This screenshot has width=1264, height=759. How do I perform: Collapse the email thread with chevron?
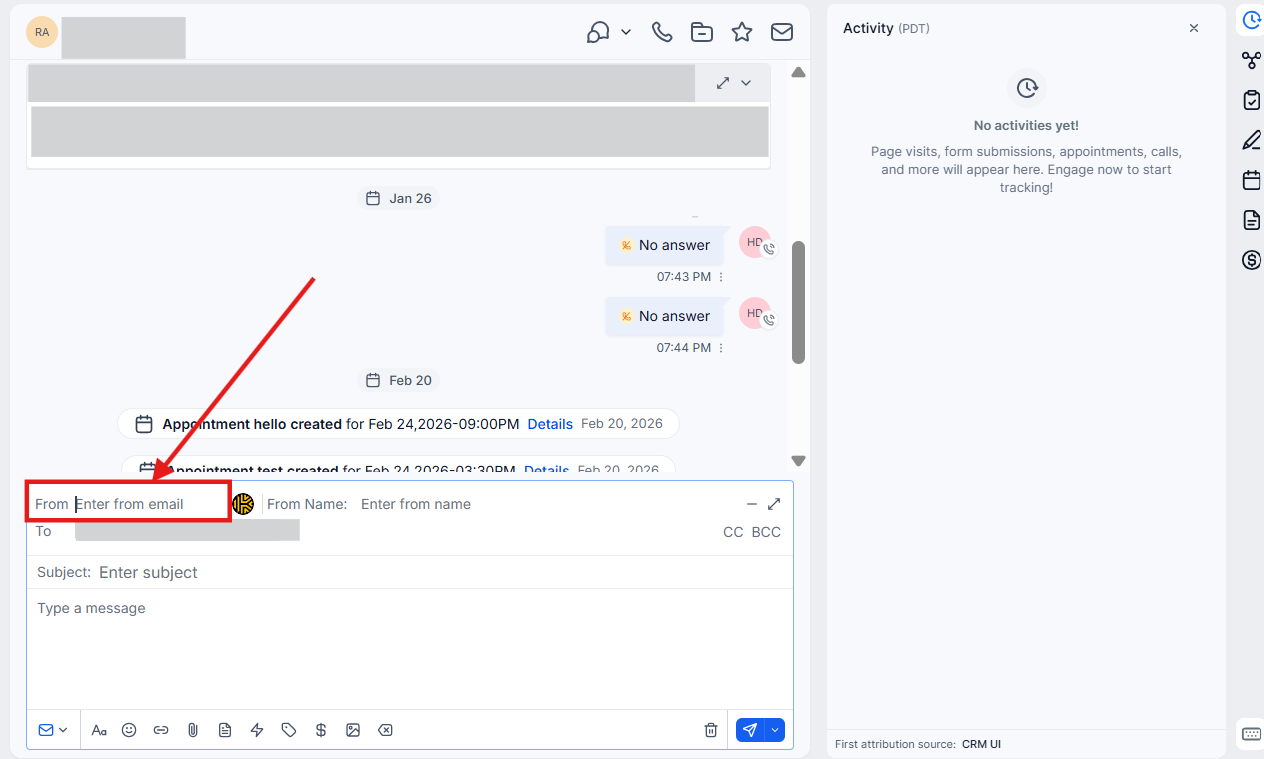(x=746, y=83)
